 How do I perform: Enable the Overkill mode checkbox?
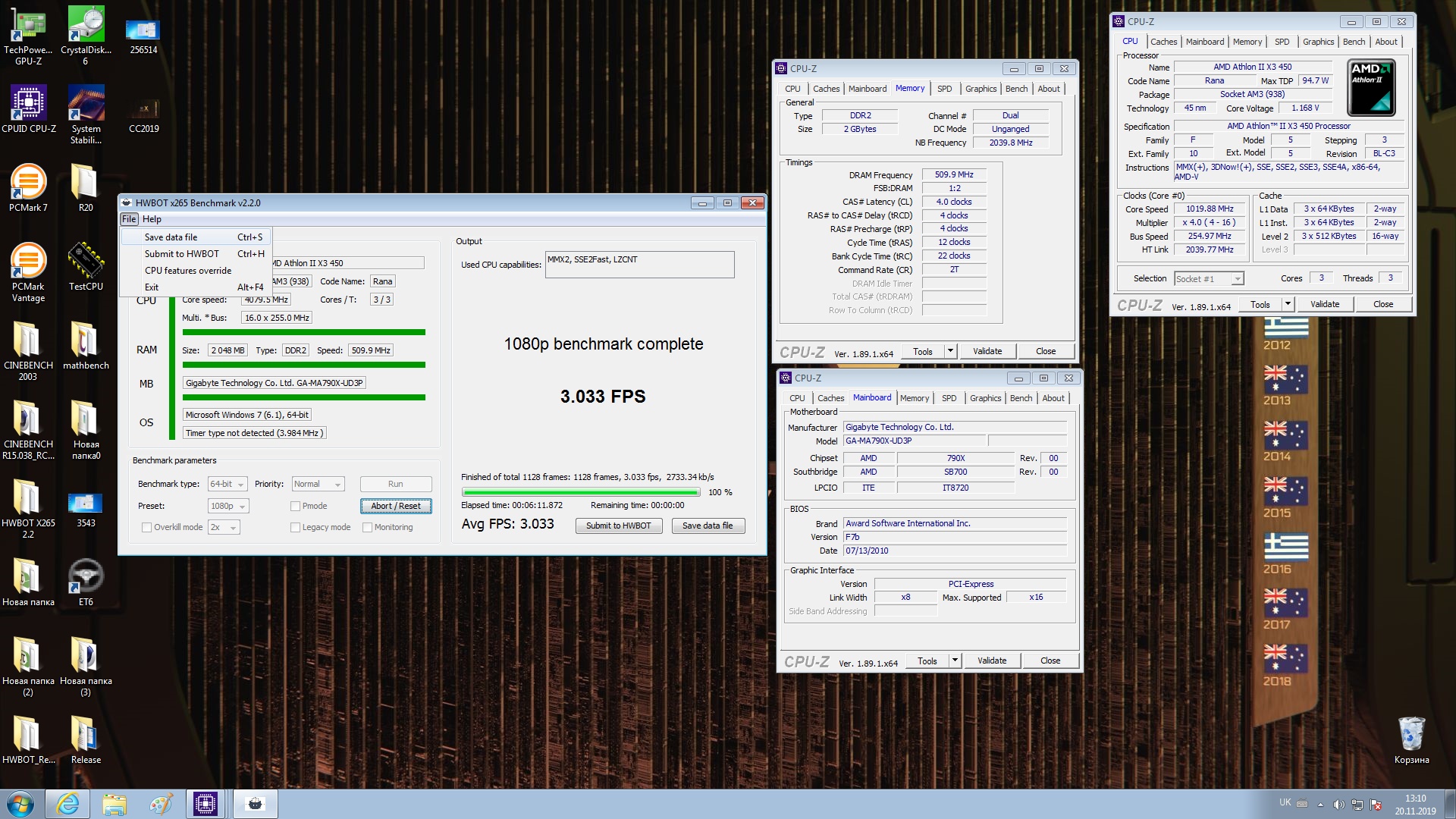click(x=147, y=528)
